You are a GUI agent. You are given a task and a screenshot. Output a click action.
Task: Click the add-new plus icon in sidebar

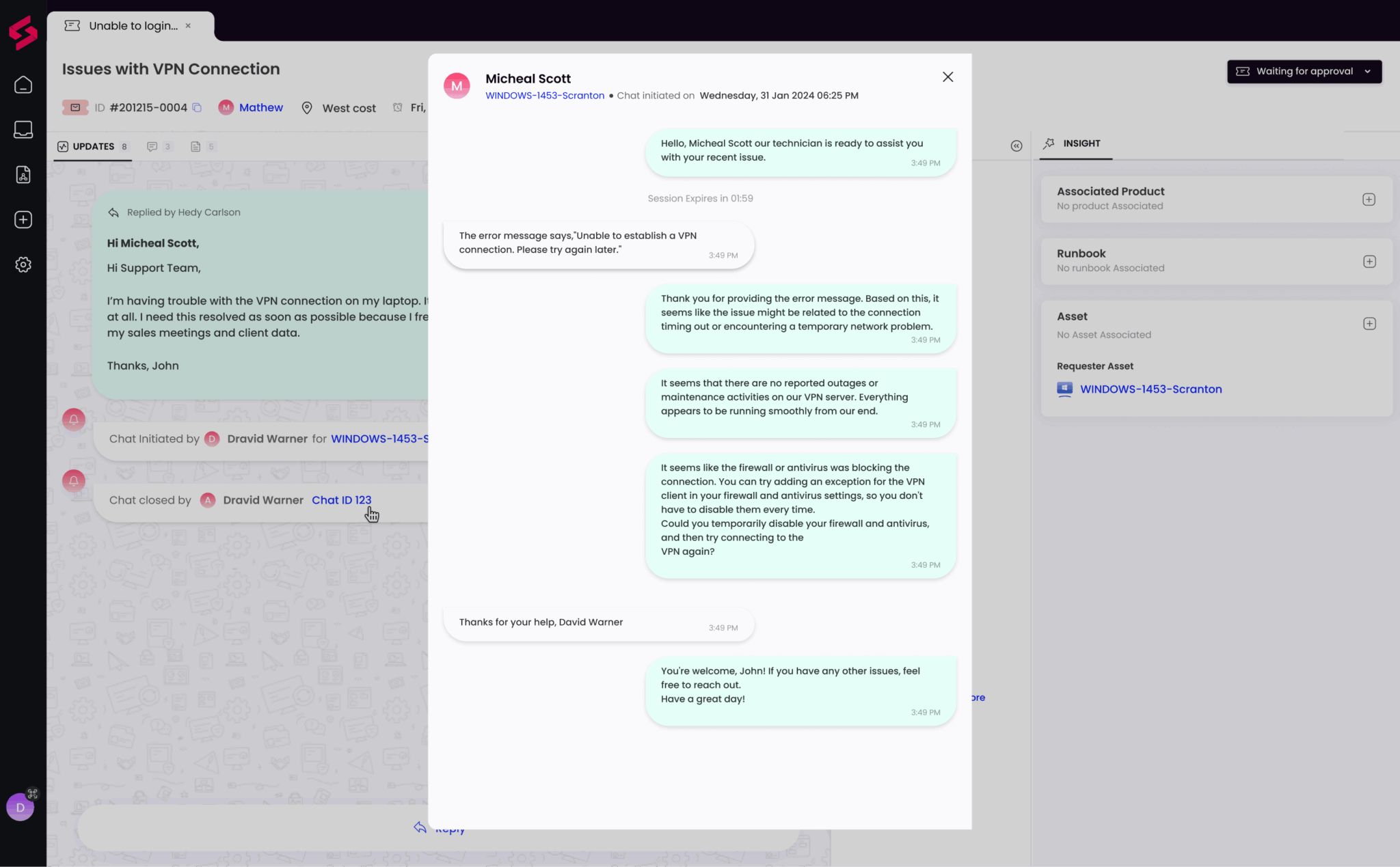23,220
